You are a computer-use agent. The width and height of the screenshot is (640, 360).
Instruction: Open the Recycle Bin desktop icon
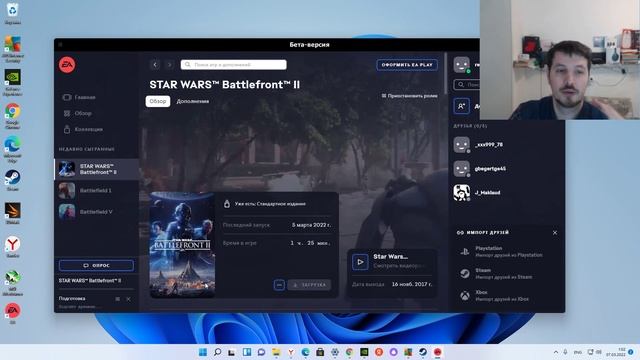click(13, 13)
